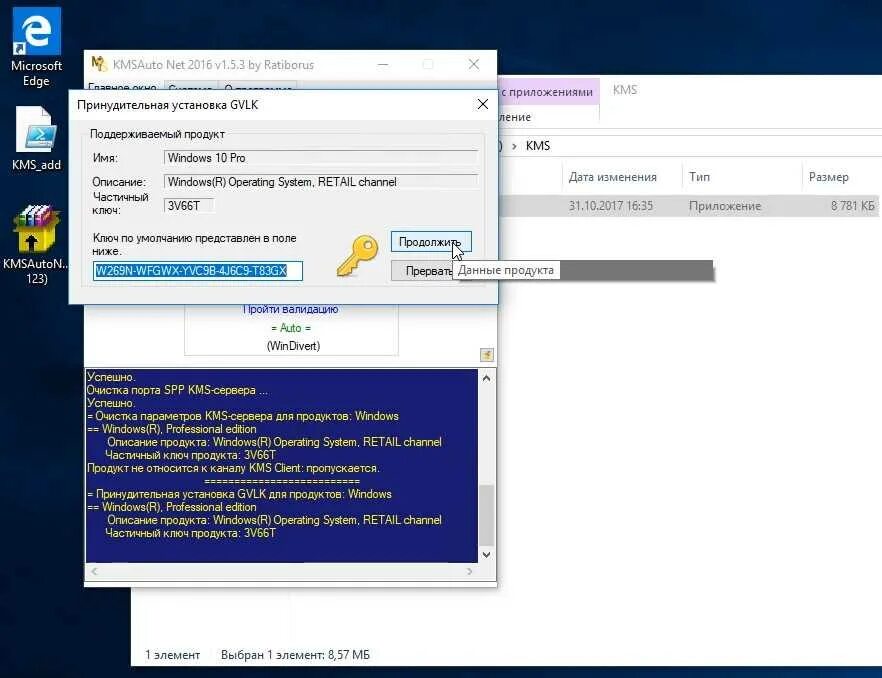This screenshot has height=678, width=882.
Task: Click the log scrollbar up arrow
Action: click(x=487, y=378)
